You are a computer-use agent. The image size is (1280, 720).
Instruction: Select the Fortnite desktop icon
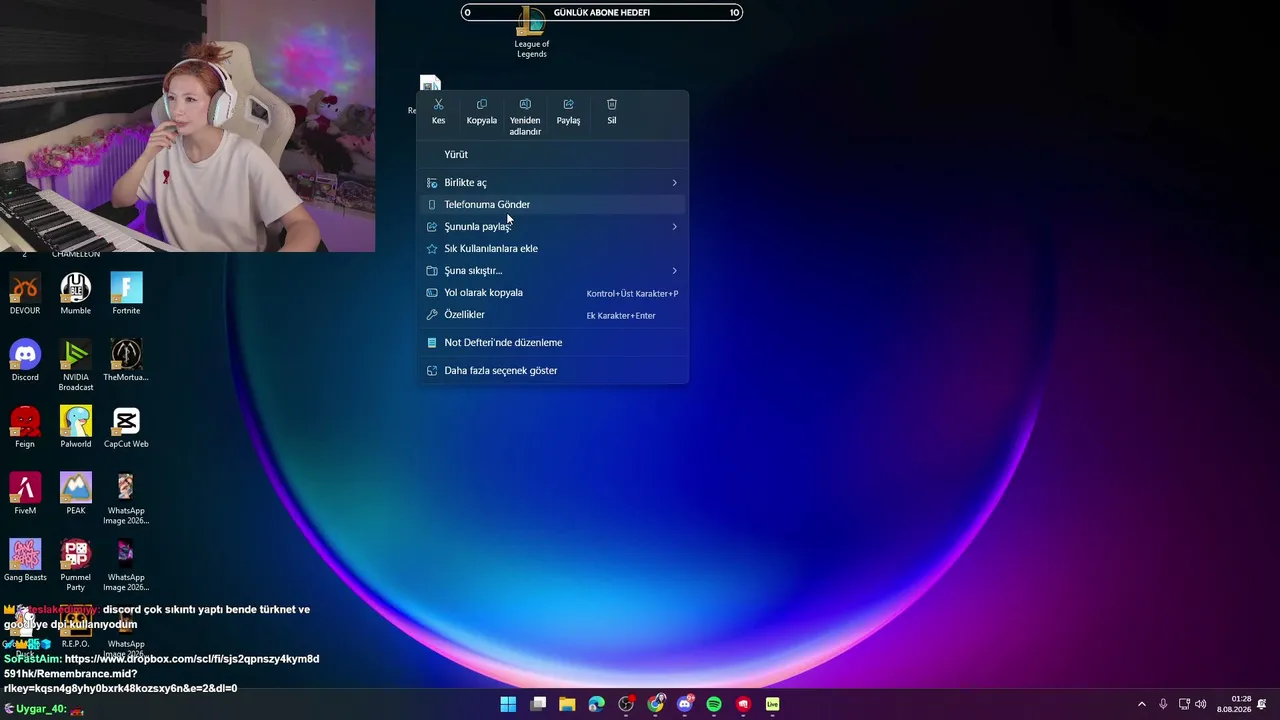point(126,294)
